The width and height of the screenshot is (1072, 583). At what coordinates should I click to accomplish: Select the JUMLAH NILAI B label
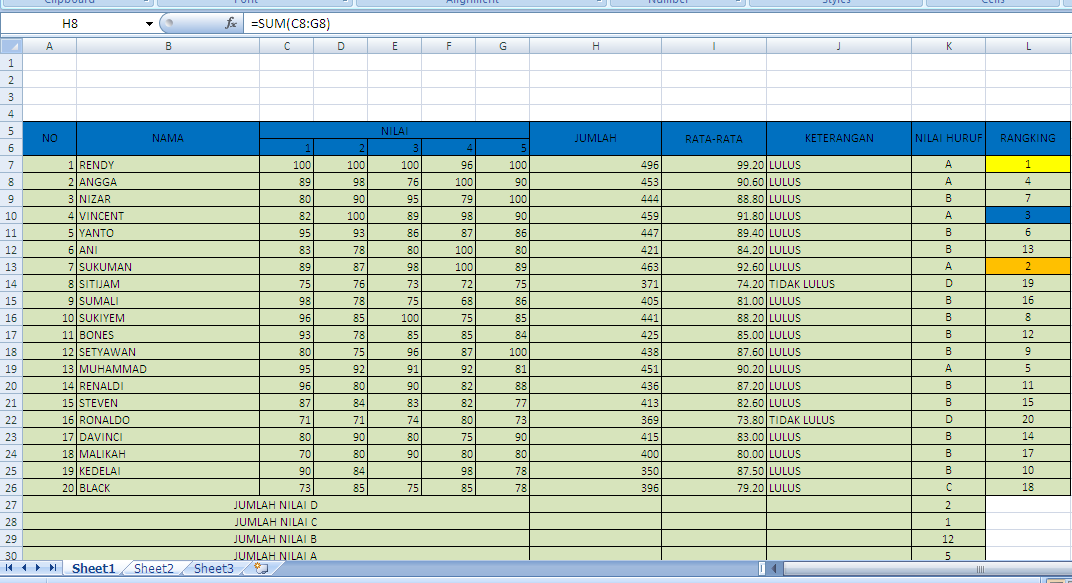[276, 539]
